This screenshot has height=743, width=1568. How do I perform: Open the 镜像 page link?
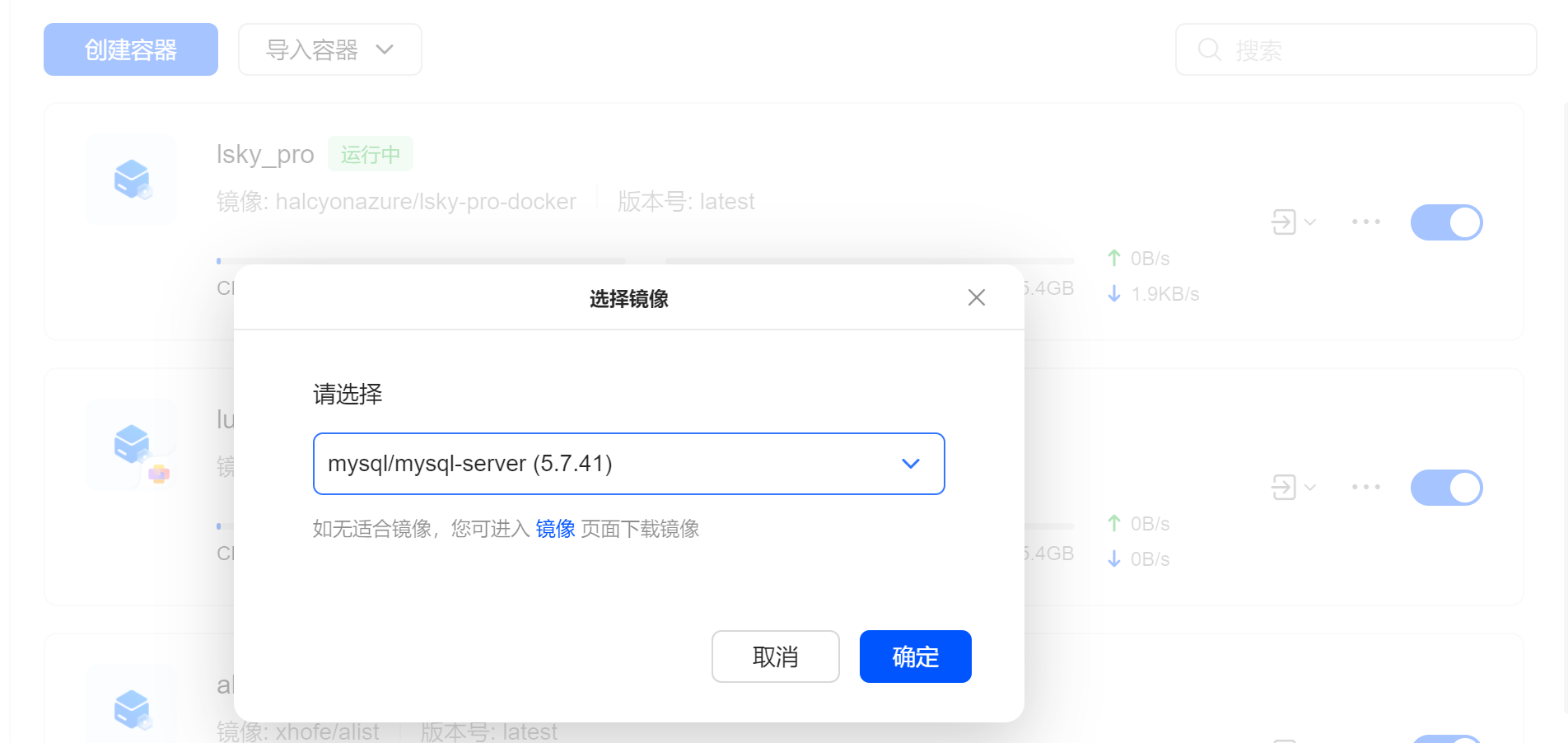tap(555, 529)
